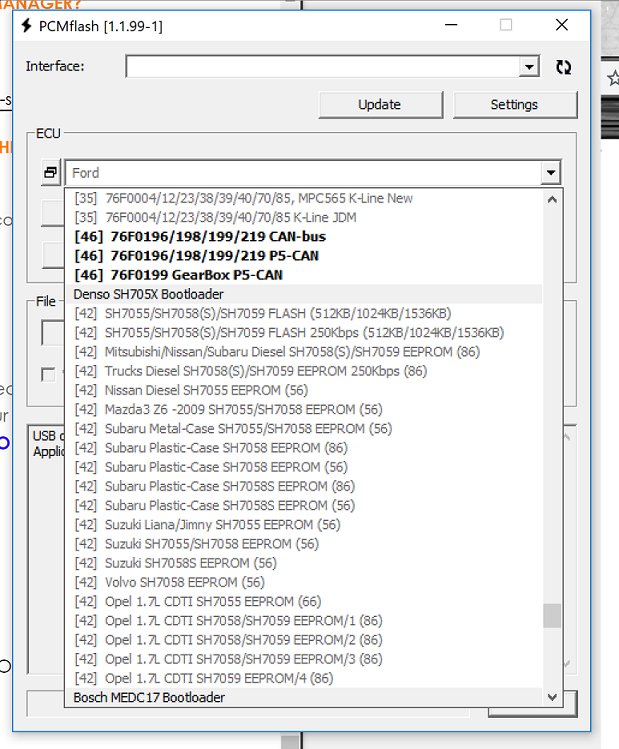This screenshot has height=749, width=619.
Task: Collapse the Ford ECU dropdown arrow
Action: 551,172
